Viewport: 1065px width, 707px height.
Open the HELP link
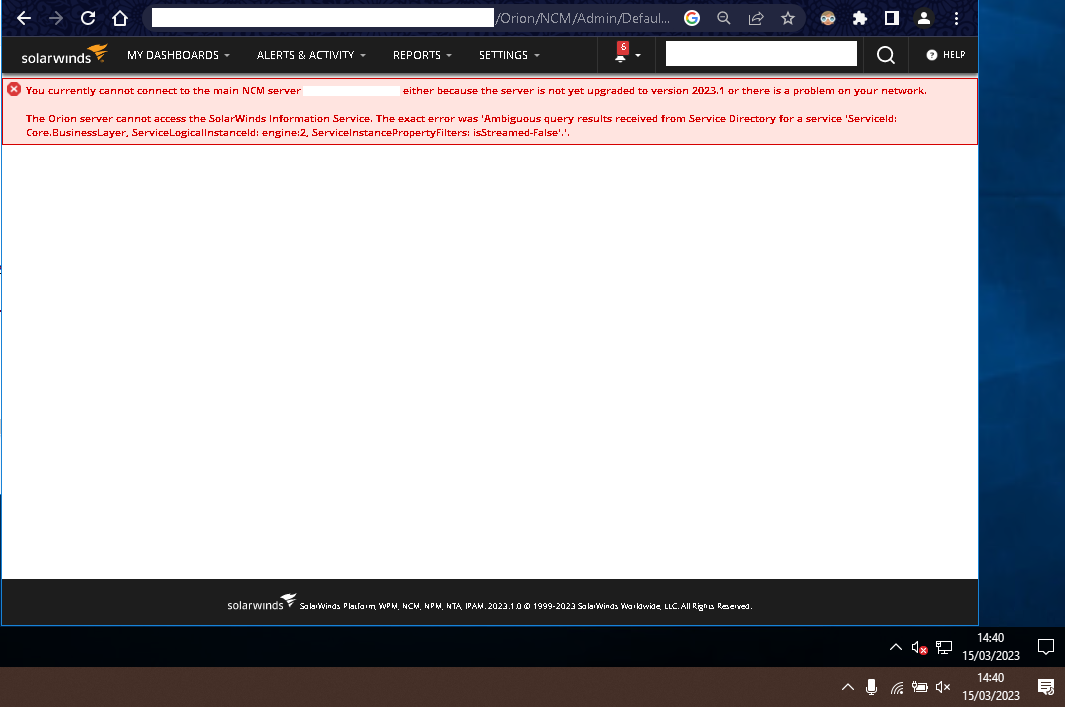(945, 55)
